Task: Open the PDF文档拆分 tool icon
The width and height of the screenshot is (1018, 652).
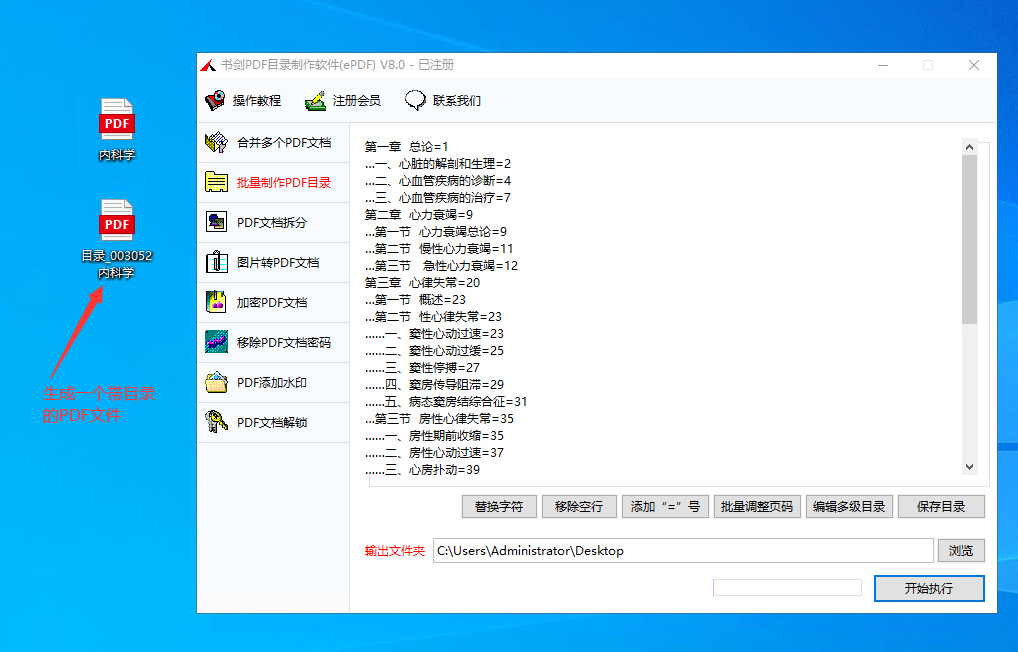Action: point(216,223)
